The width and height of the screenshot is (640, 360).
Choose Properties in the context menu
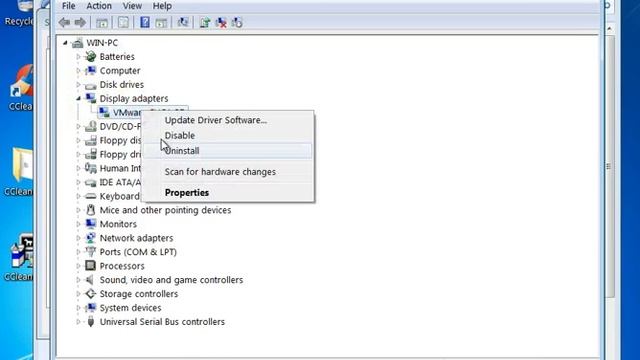[228, 193]
